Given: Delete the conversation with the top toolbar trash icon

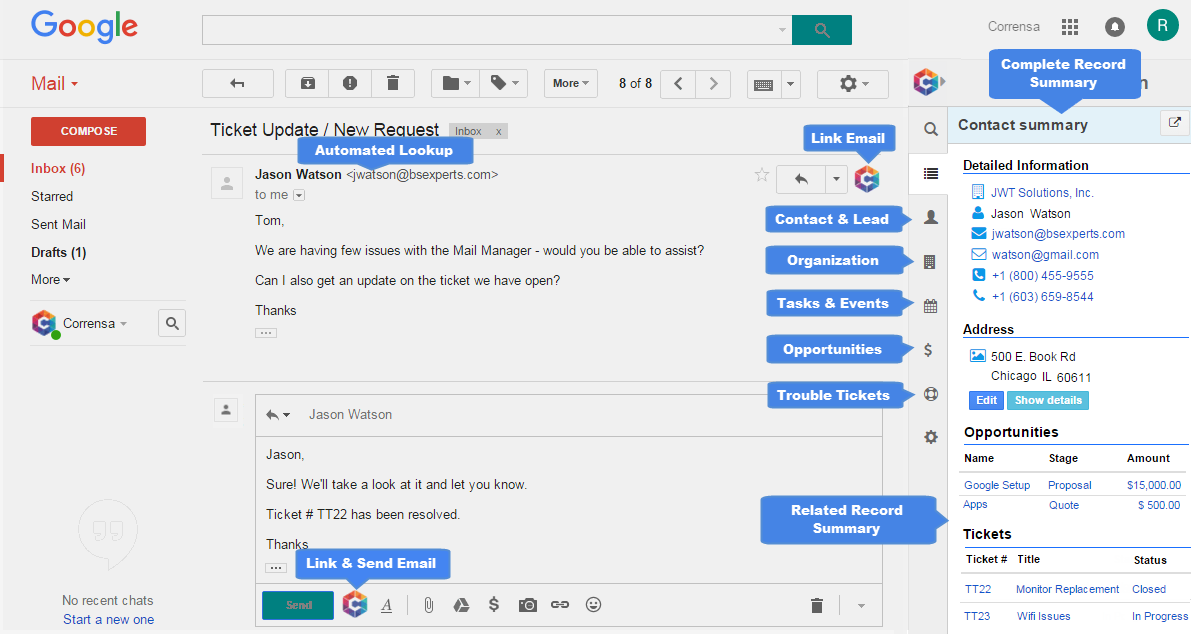Looking at the screenshot, I should pos(393,84).
